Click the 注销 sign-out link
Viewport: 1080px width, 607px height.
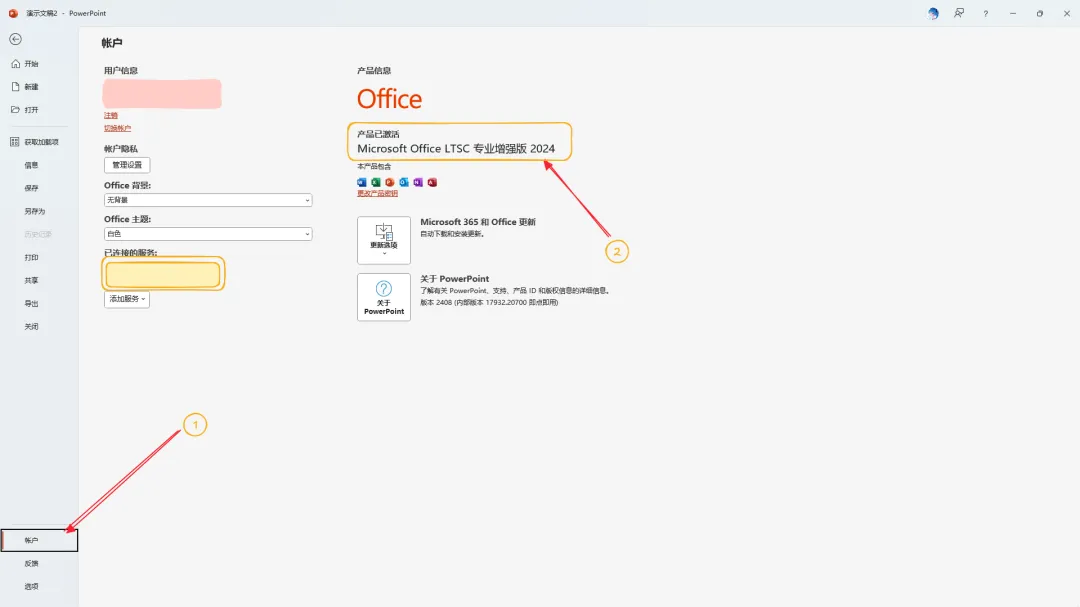coord(111,116)
